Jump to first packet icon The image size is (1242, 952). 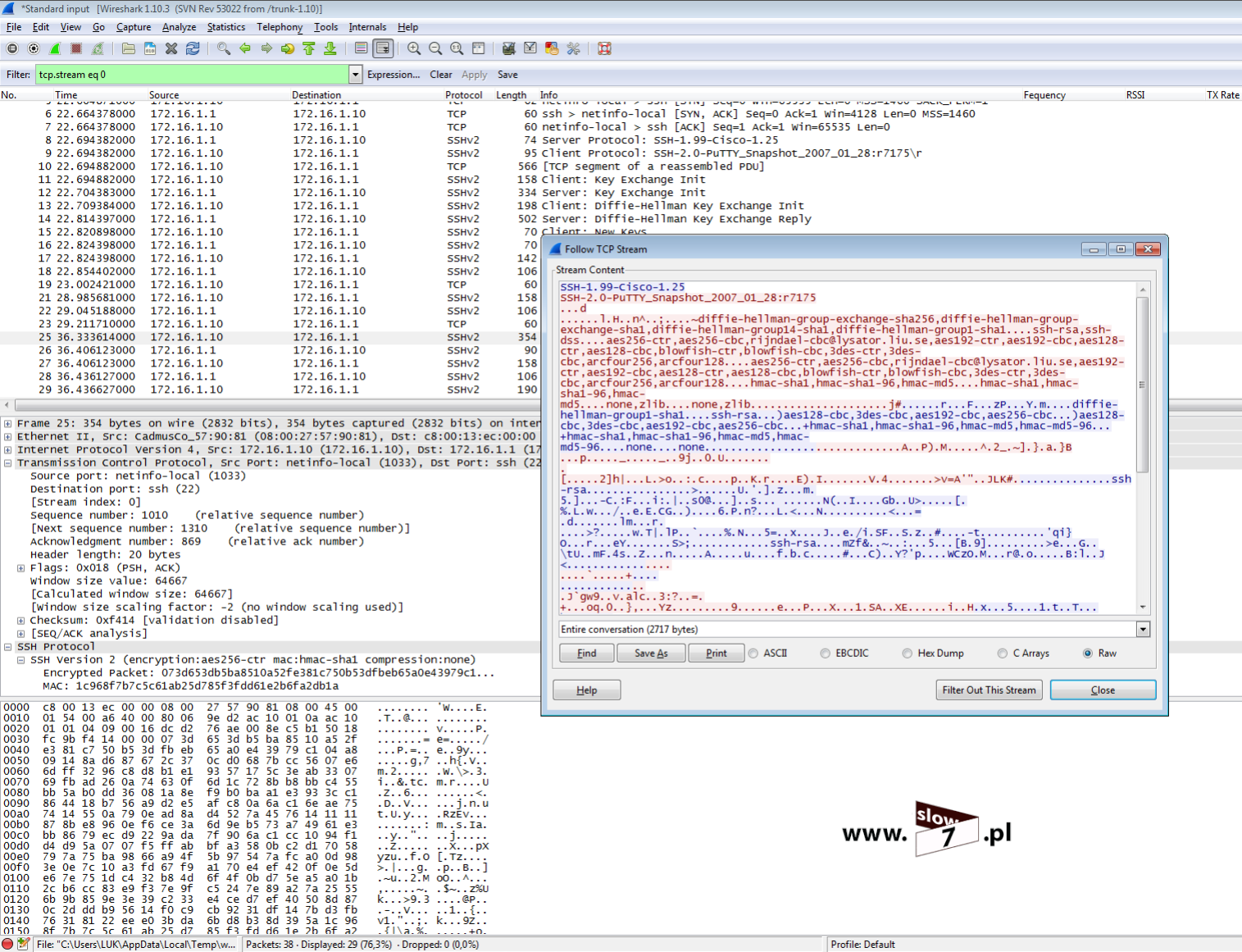click(x=309, y=48)
